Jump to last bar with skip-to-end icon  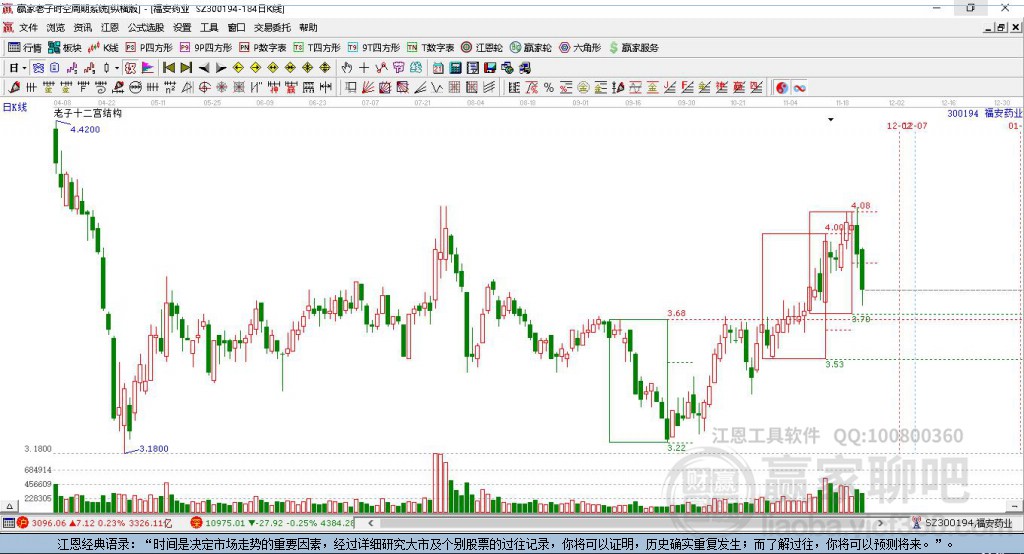(186, 68)
